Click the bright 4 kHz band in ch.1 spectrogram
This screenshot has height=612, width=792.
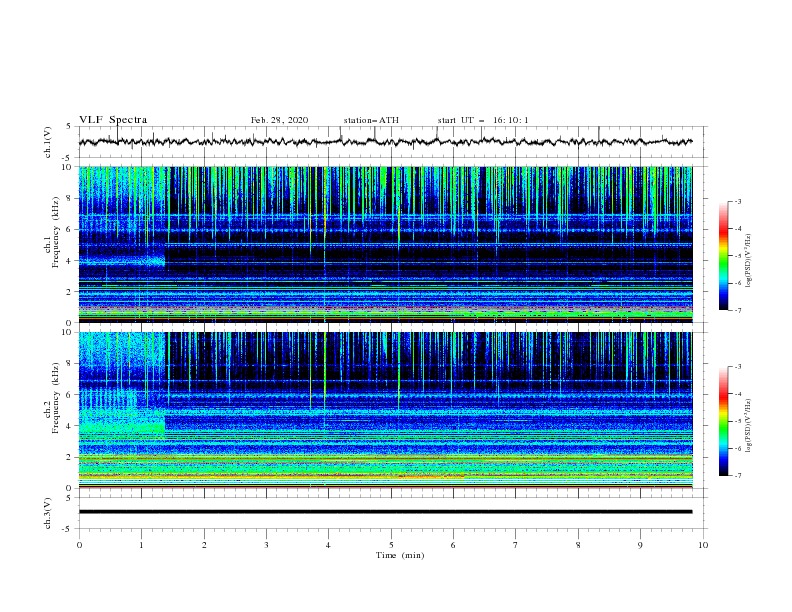point(122,262)
